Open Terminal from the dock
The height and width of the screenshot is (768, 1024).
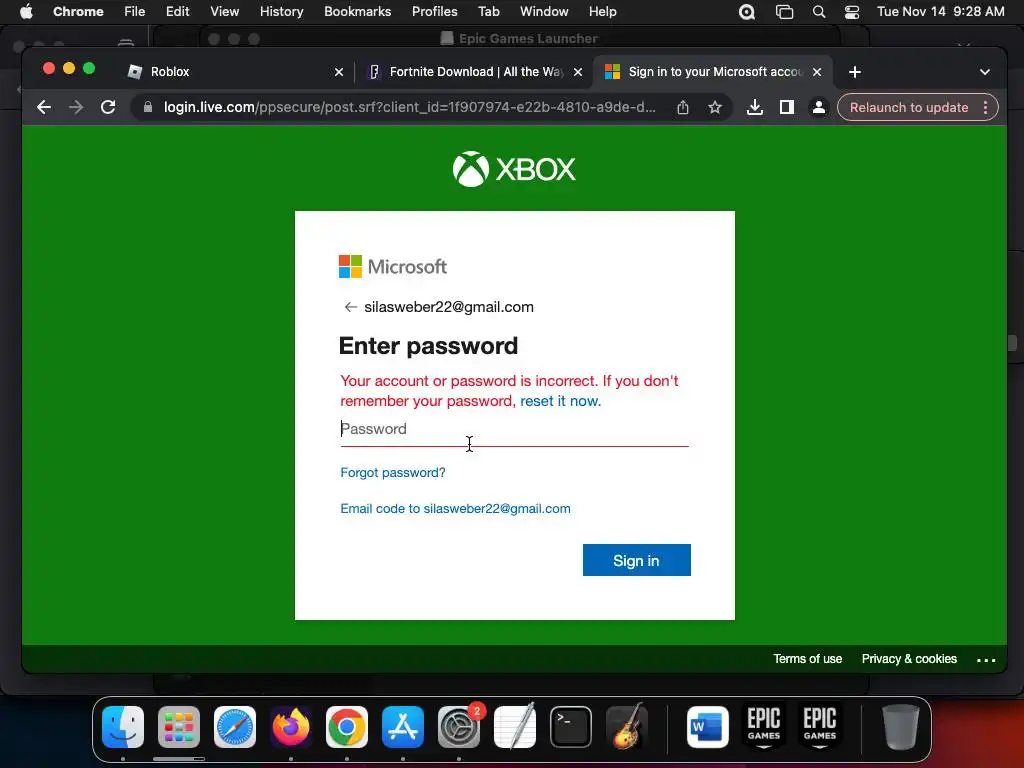(571, 727)
